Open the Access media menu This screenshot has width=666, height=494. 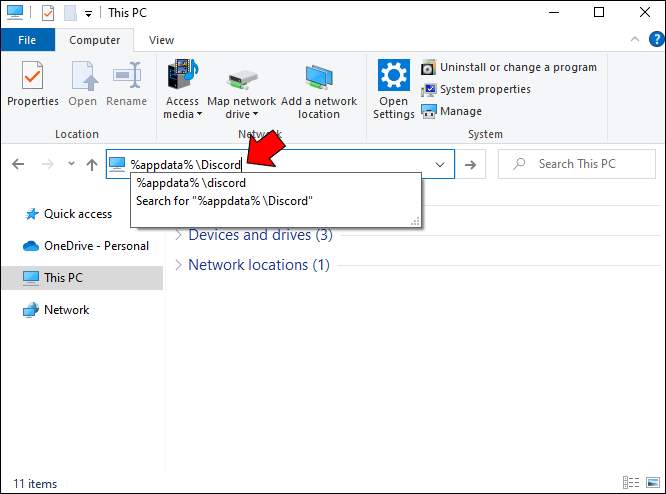tap(182, 89)
